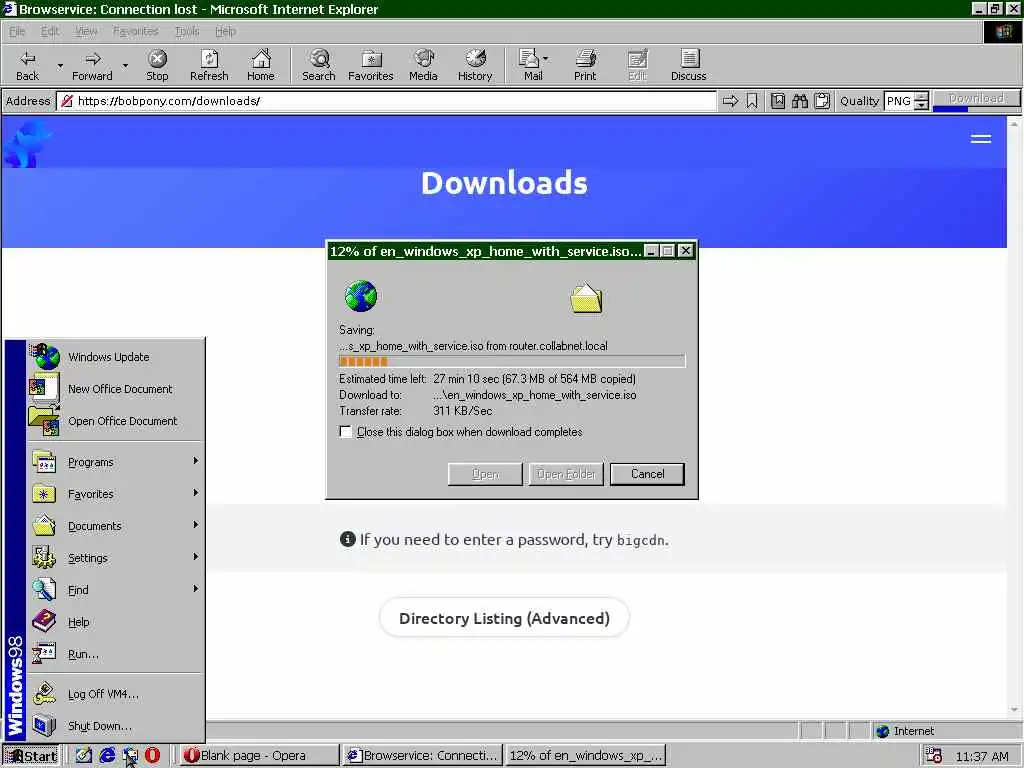Screen dimensions: 1024x768
Task: Open the Help menu in menu bar
Action: (x=225, y=31)
